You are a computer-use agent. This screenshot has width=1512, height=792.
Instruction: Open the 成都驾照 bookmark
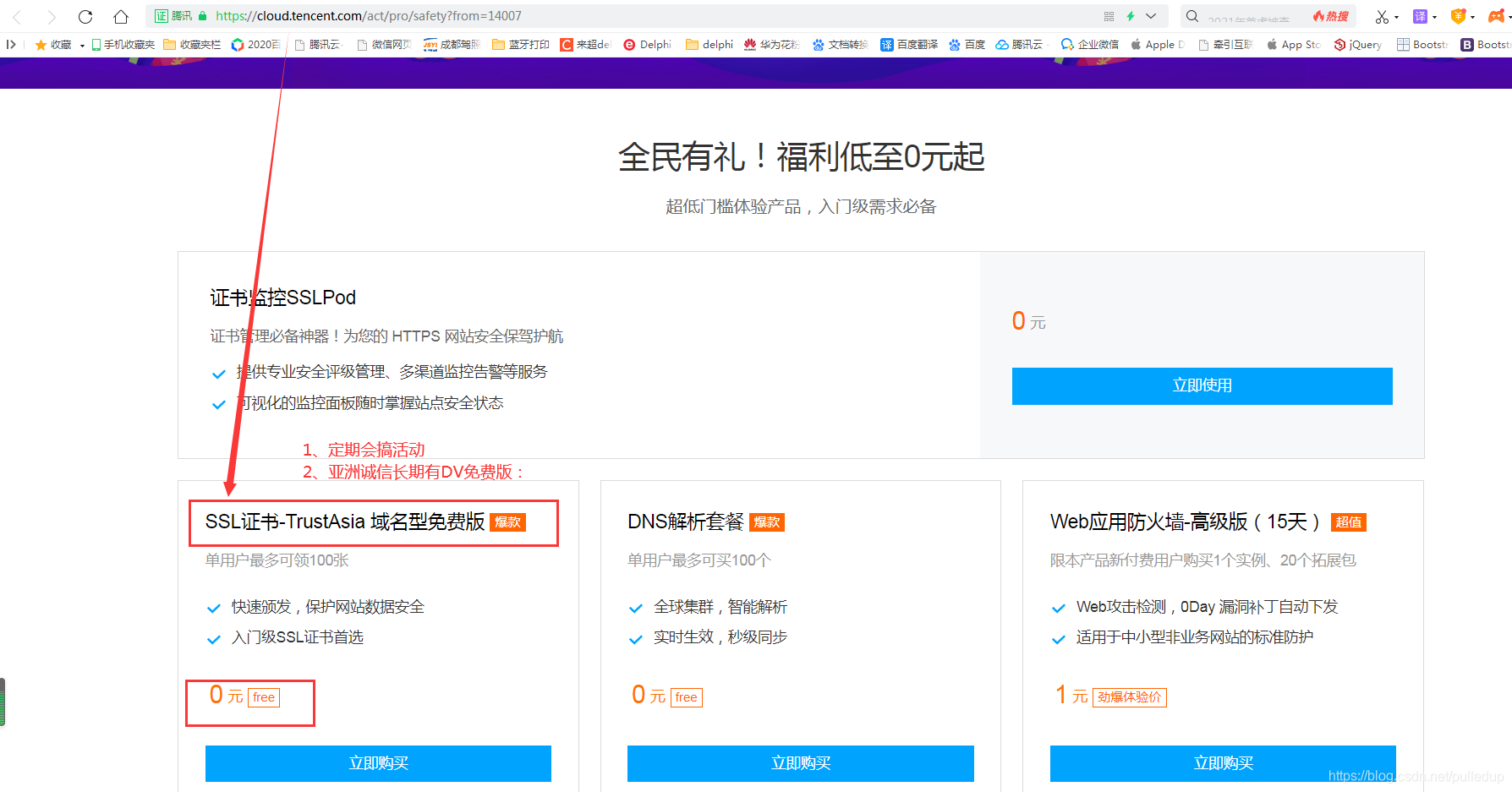(x=452, y=45)
